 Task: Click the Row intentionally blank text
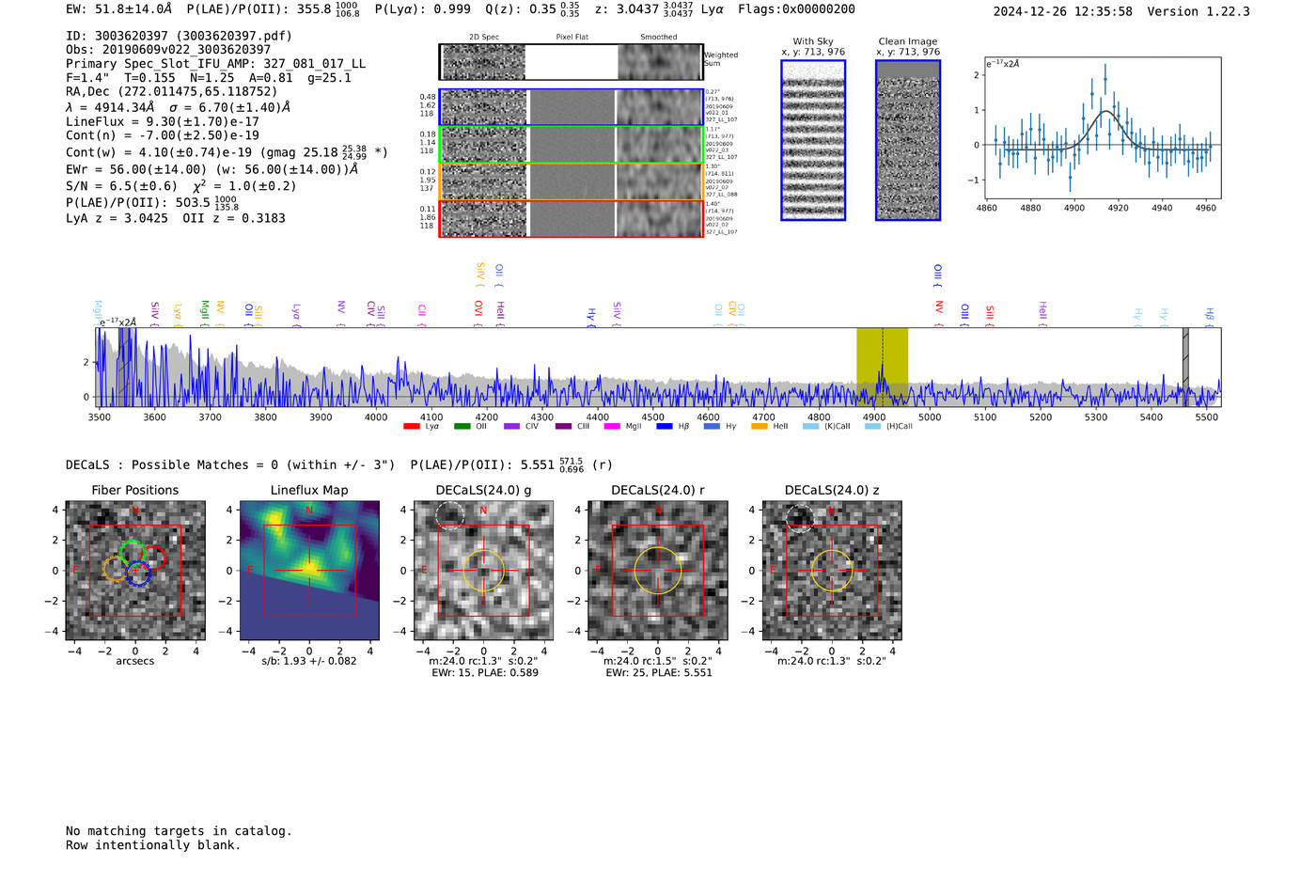coord(153,845)
